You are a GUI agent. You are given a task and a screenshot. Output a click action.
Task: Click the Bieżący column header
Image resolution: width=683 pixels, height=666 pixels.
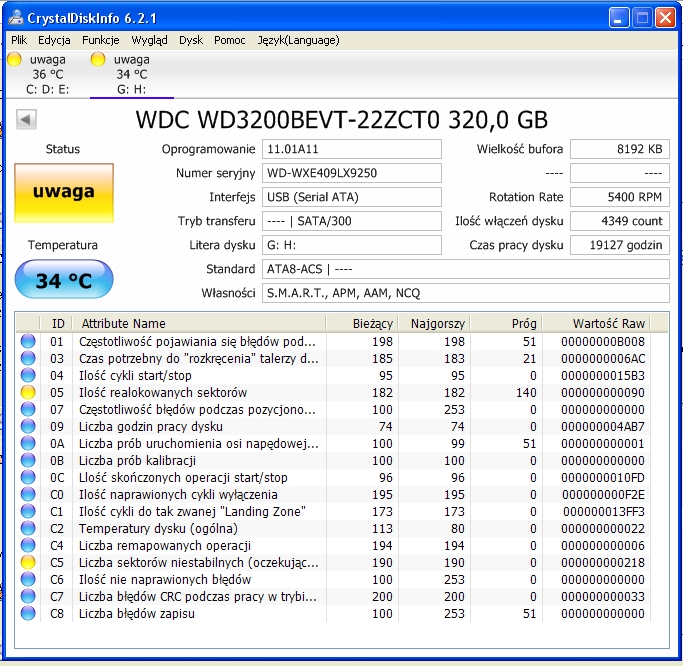pyautogui.click(x=362, y=323)
